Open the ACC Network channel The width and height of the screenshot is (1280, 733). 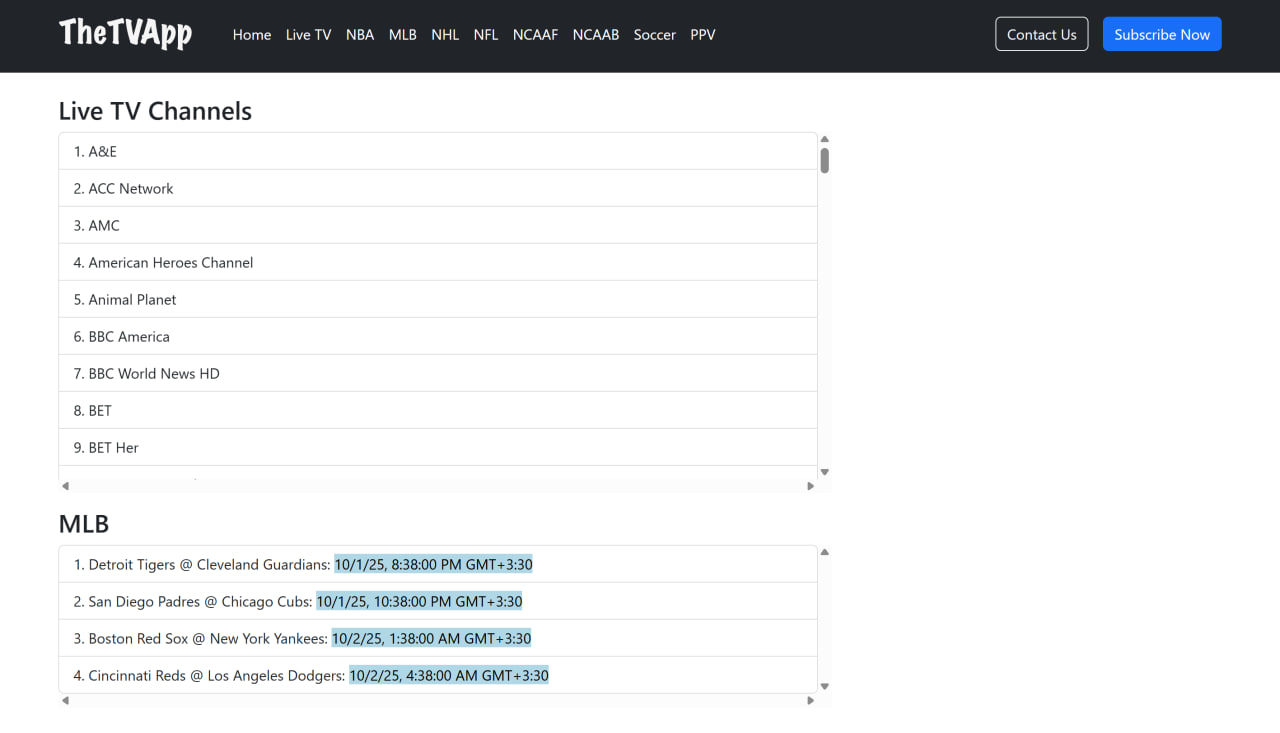pyautogui.click(x=131, y=189)
